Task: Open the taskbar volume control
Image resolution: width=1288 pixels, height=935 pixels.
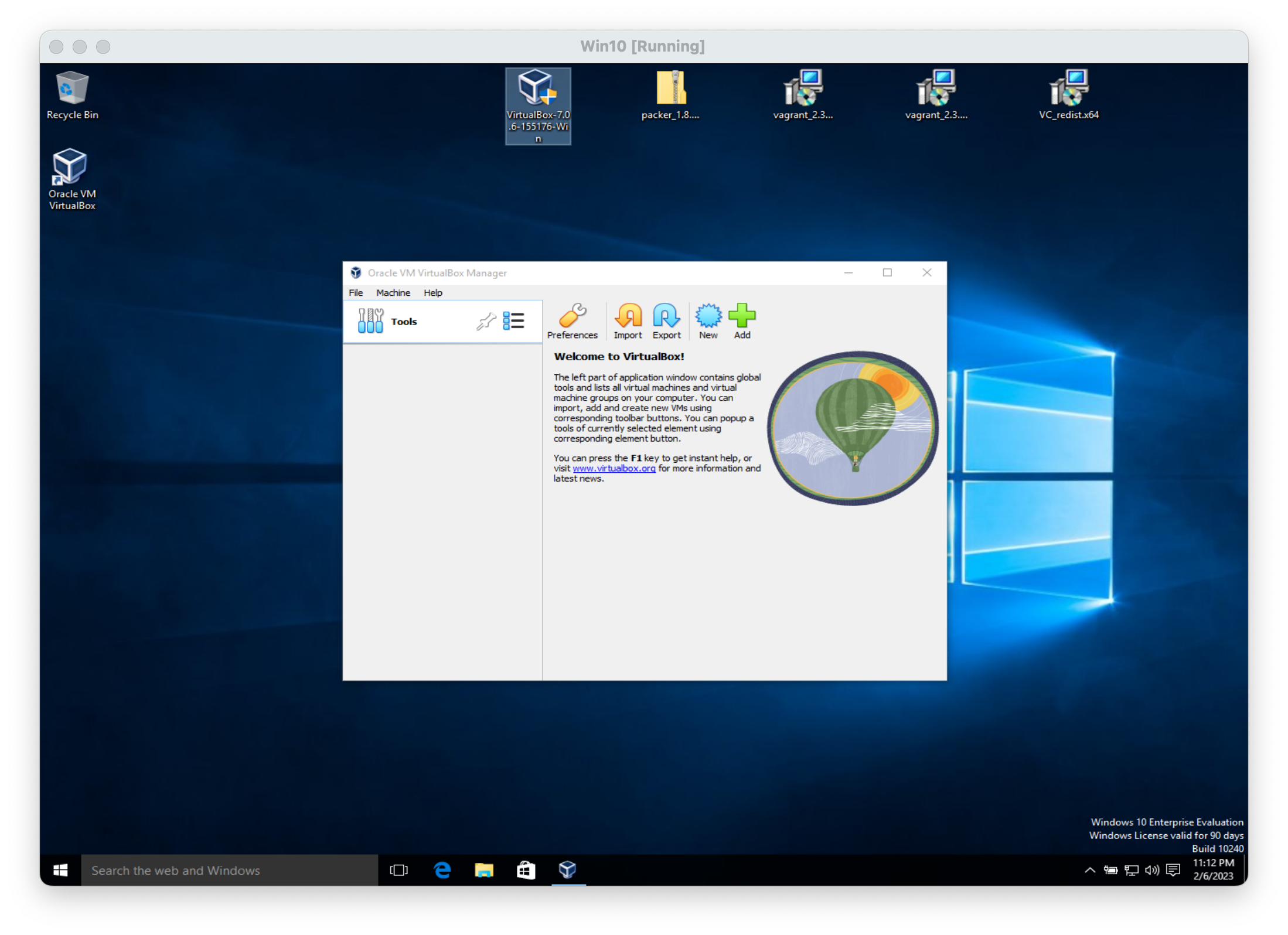Action: (x=1151, y=870)
